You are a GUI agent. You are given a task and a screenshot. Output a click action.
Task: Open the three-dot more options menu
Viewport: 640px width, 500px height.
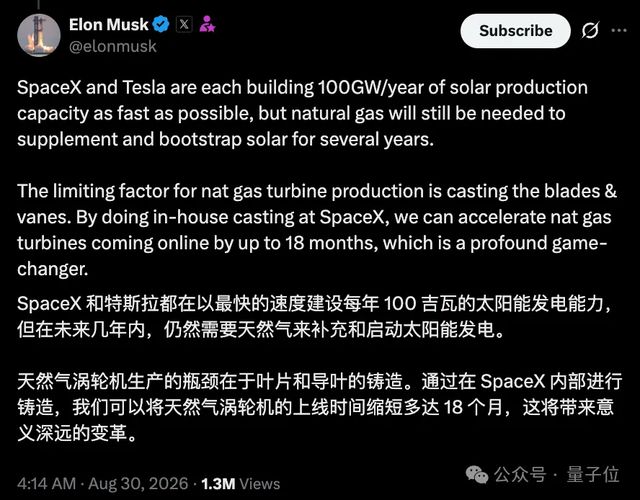point(619,31)
